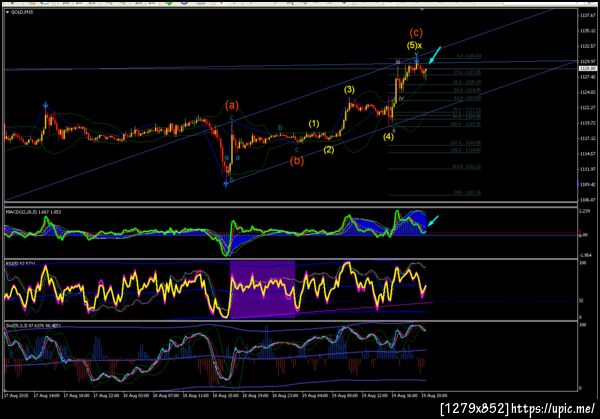
Task: Click the 19 Aug 08:00 time label
Action: click(345, 396)
